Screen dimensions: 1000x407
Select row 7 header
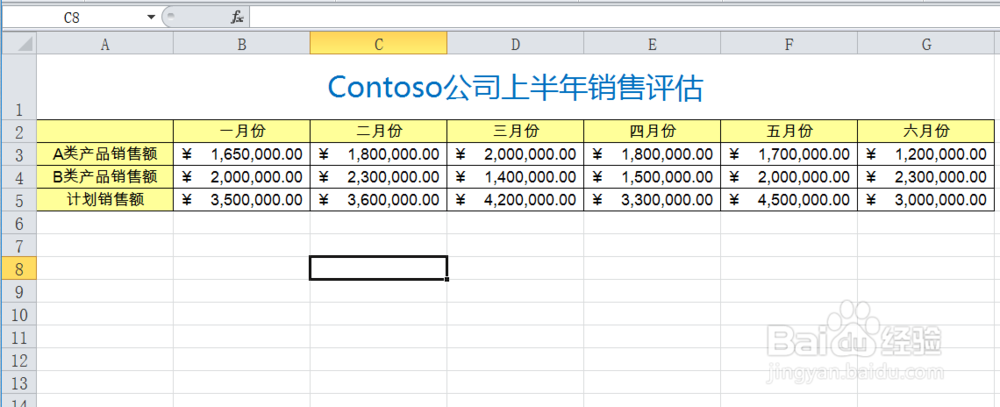coord(19,246)
